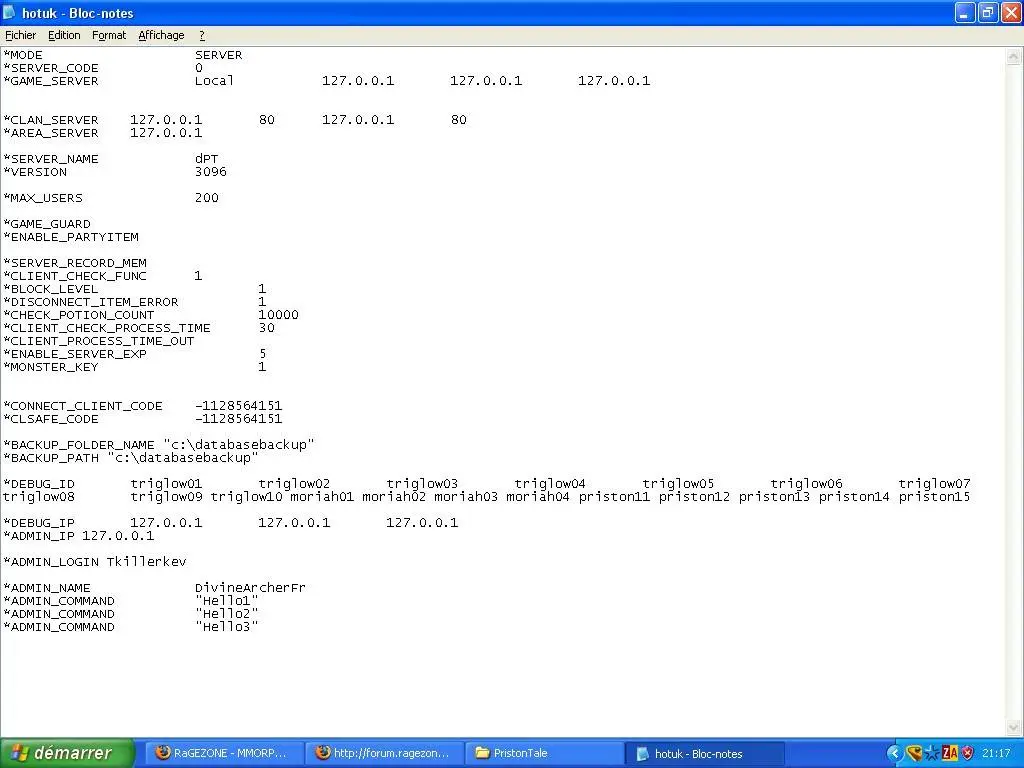Image resolution: width=1024 pixels, height=768 pixels.
Task: Click the potion count value 10000
Action: (278, 315)
